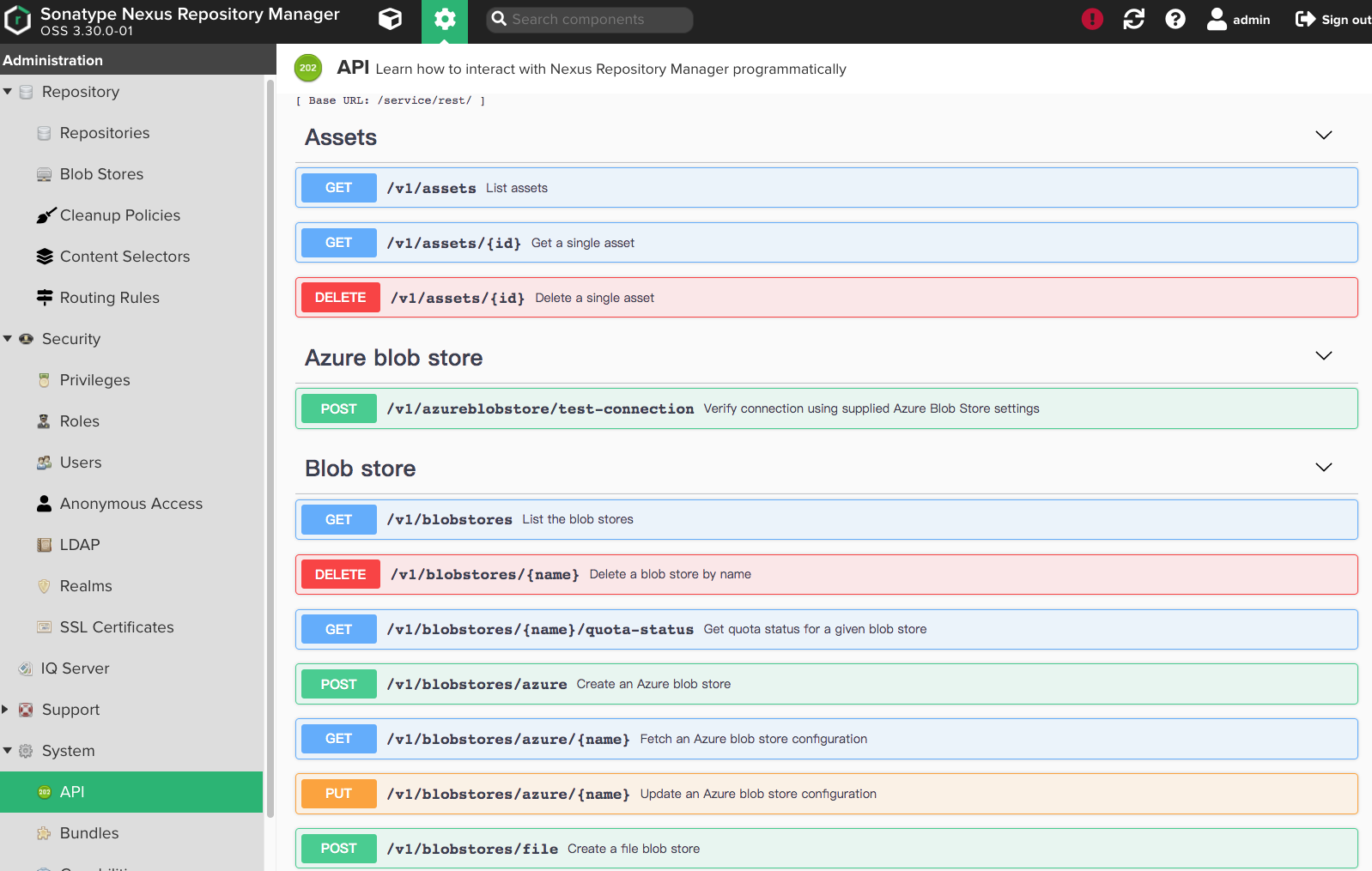Click the Sonatype Nexus logo icon

coord(17,21)
